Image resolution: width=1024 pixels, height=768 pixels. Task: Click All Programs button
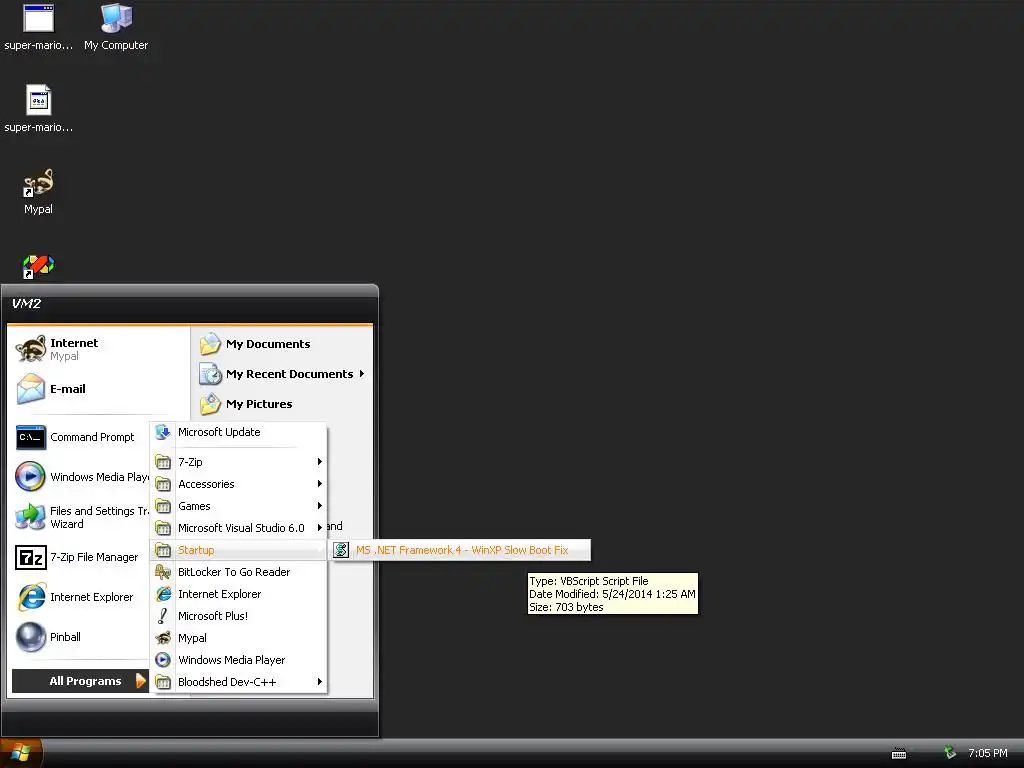coord(81,681)
